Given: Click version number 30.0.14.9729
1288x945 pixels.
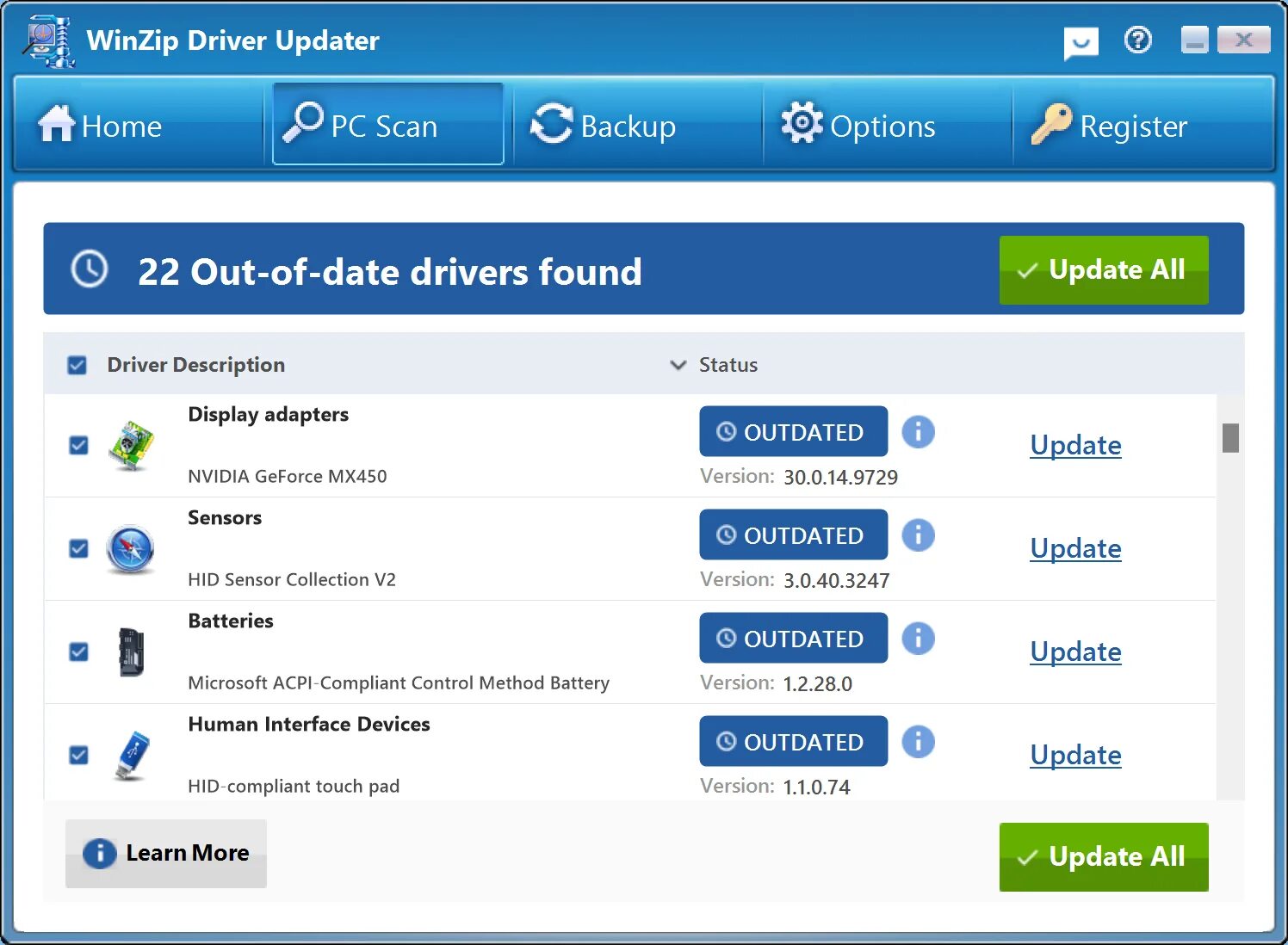Looking at the screenshot, I should point(840,477).
